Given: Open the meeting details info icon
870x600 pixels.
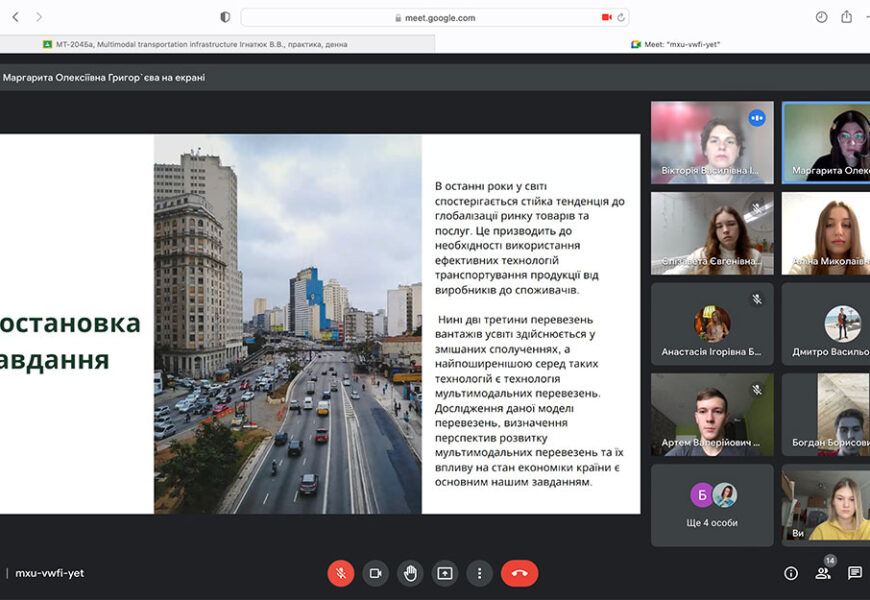Looking at the screenshot, I should pos(791,573).
